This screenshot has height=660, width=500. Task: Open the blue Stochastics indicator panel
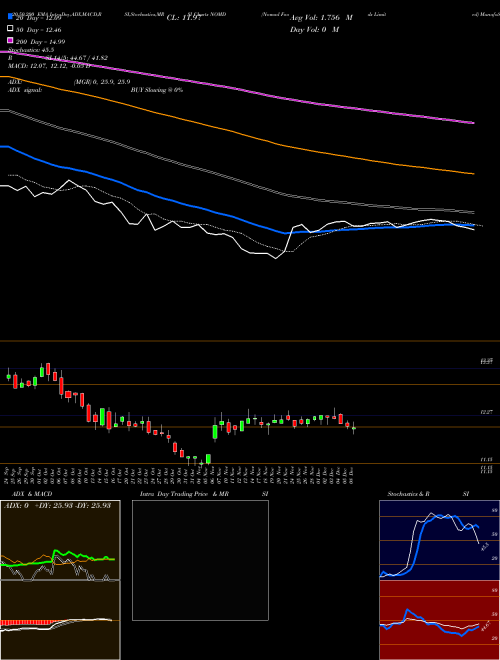439,540
